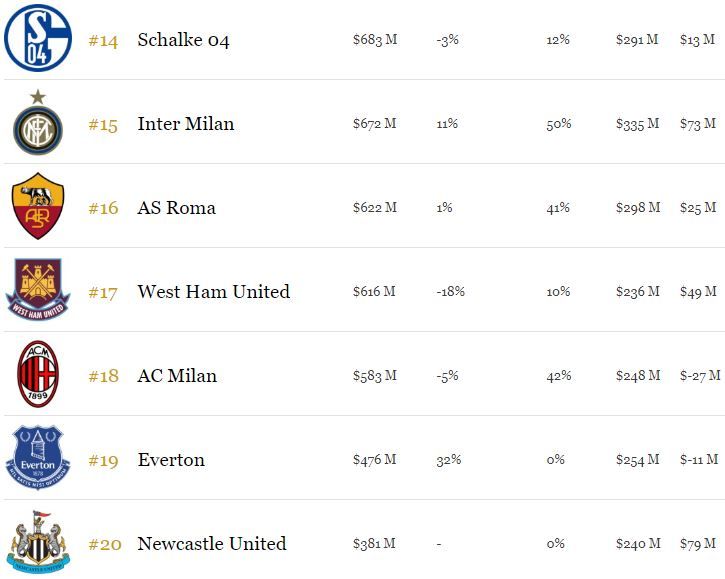Click the West Ham United crest
The image size is (725, 579).
tap(38, 290)
